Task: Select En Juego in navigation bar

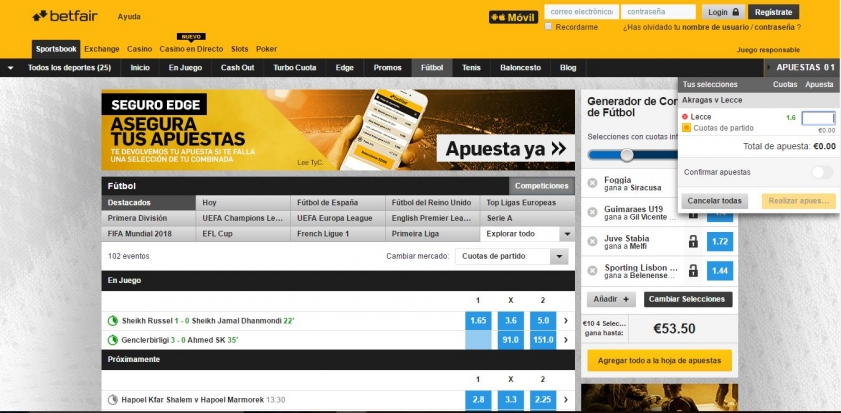Action: (185, 68)
